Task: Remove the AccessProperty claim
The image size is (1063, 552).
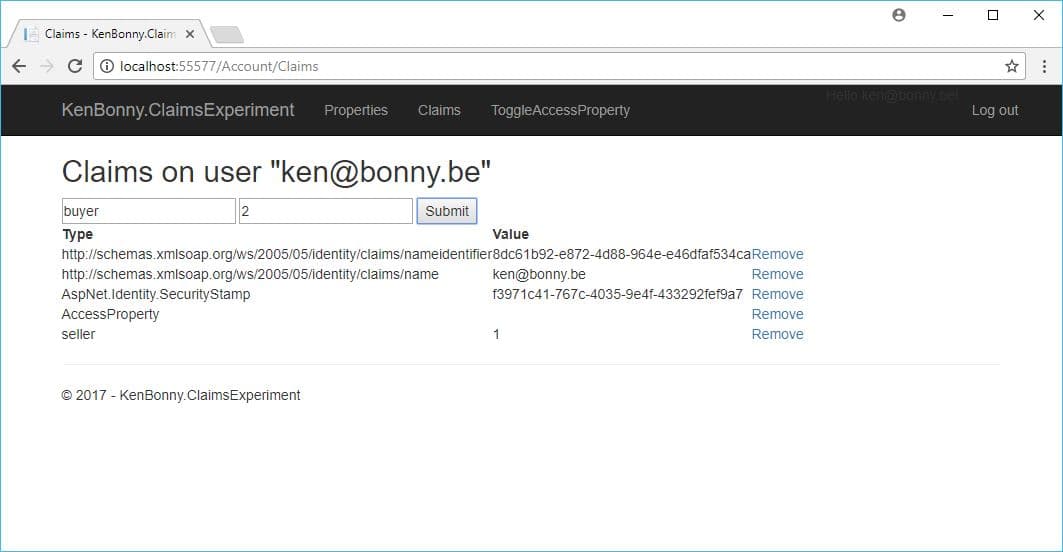Action: (777, 314)
